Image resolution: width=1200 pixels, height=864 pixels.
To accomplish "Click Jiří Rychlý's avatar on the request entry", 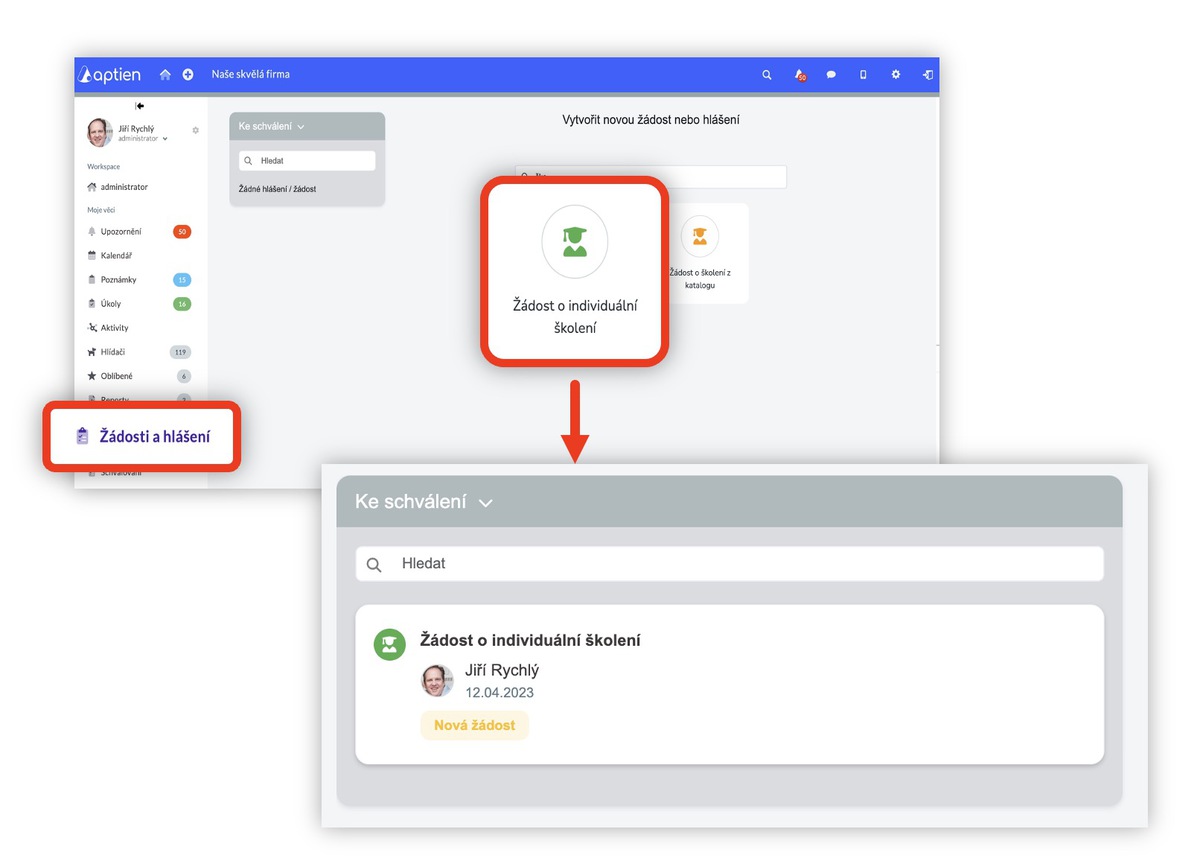I will click(x=437, y=681).
